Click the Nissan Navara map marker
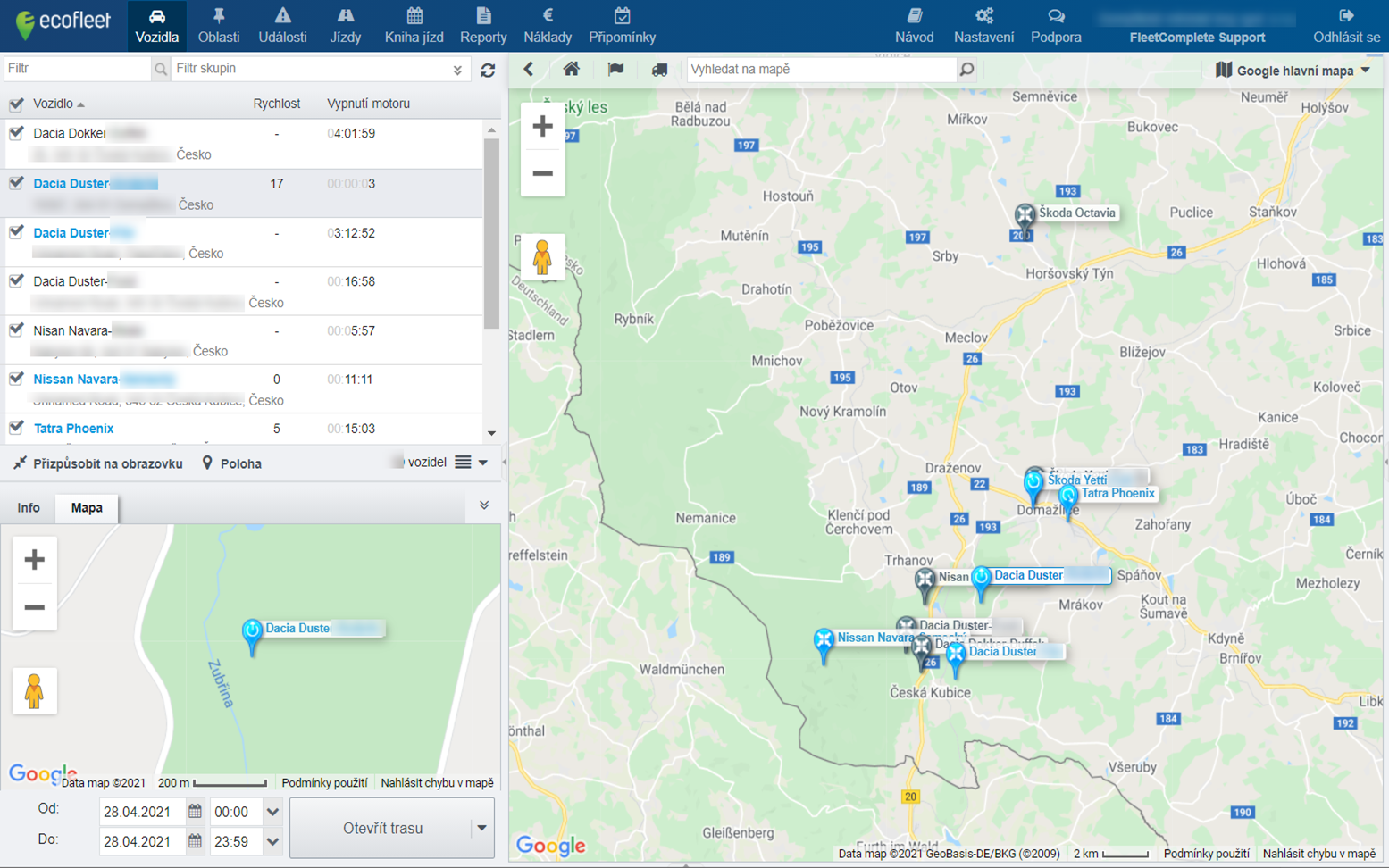 coord(824,645)
